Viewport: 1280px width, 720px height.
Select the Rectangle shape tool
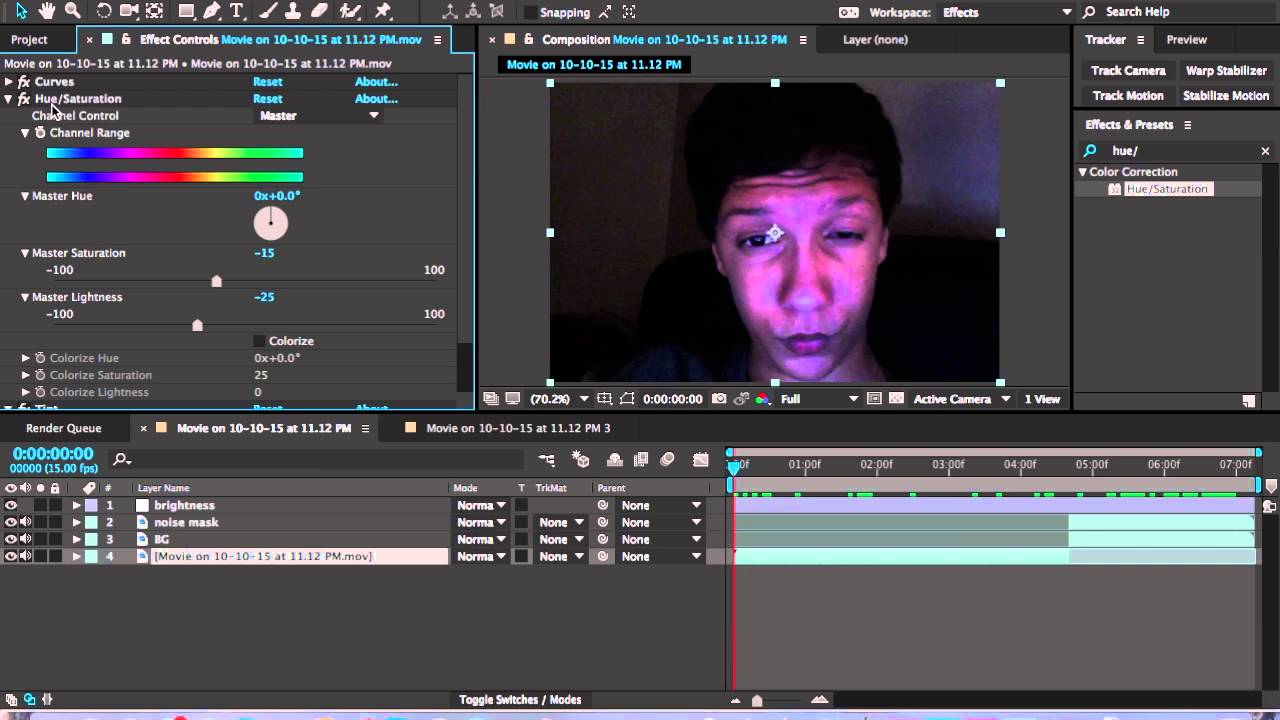click(186, 11)
